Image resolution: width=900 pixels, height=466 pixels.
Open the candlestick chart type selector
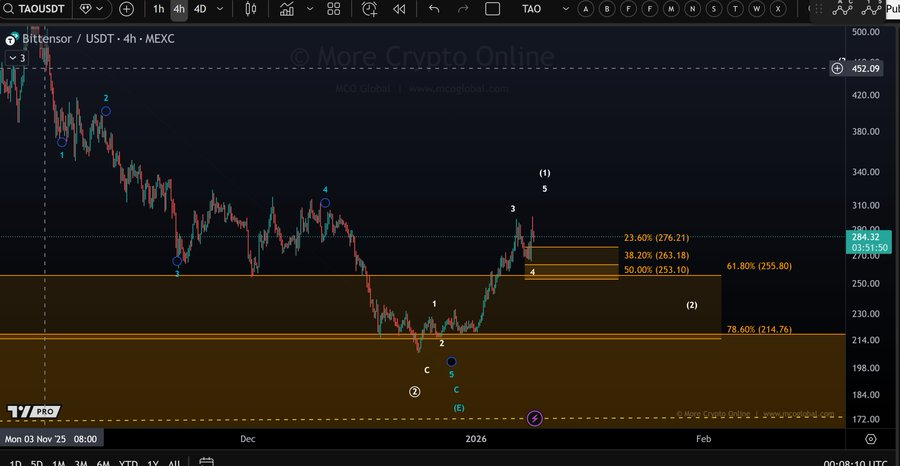click(250, 9)
